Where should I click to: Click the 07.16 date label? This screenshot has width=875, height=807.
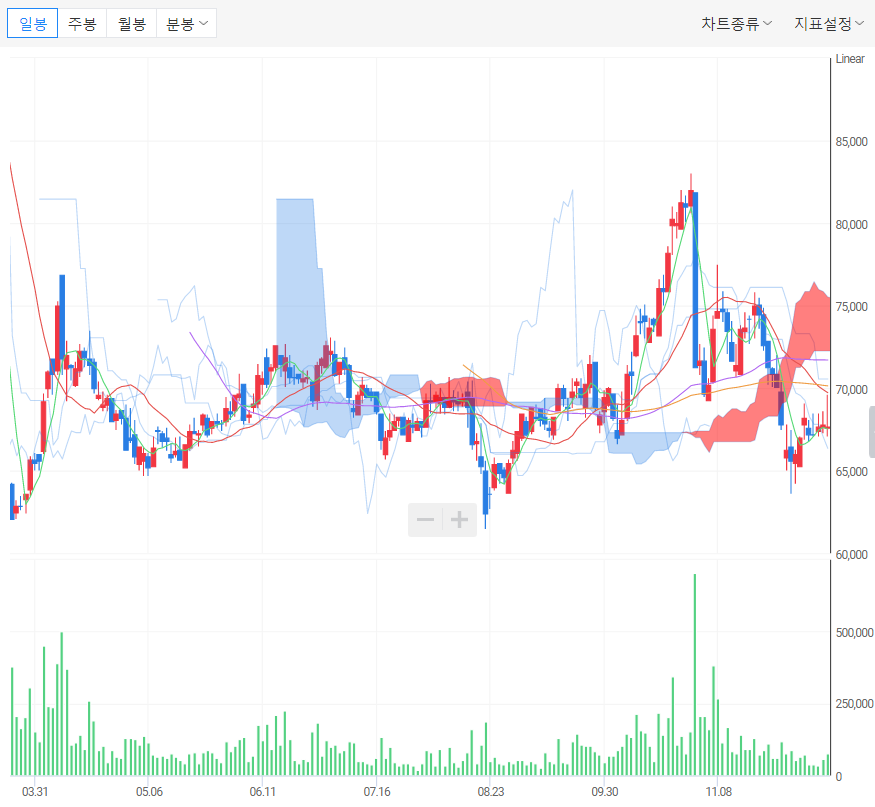(x=377, y=791)
